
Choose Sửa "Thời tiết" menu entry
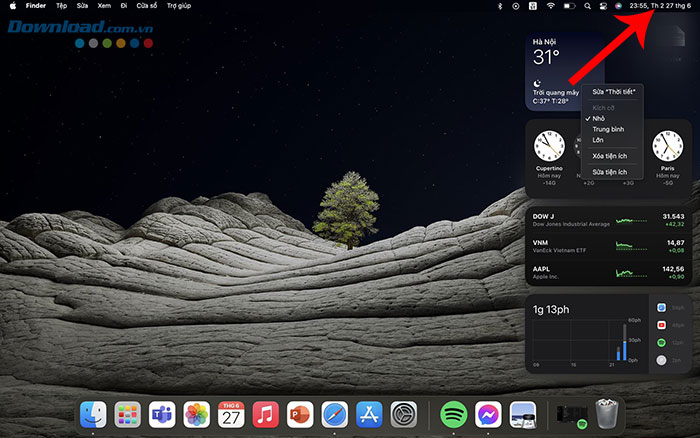coord(612,91)
